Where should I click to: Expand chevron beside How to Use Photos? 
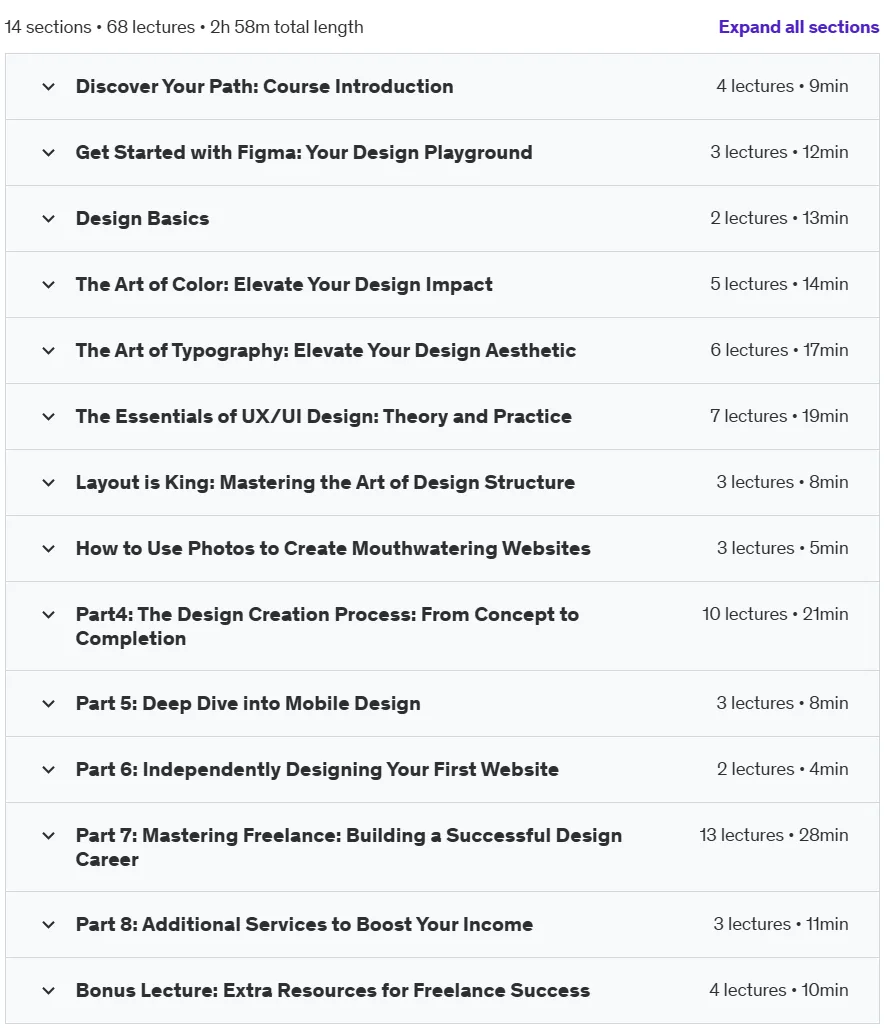coord(49,549)
